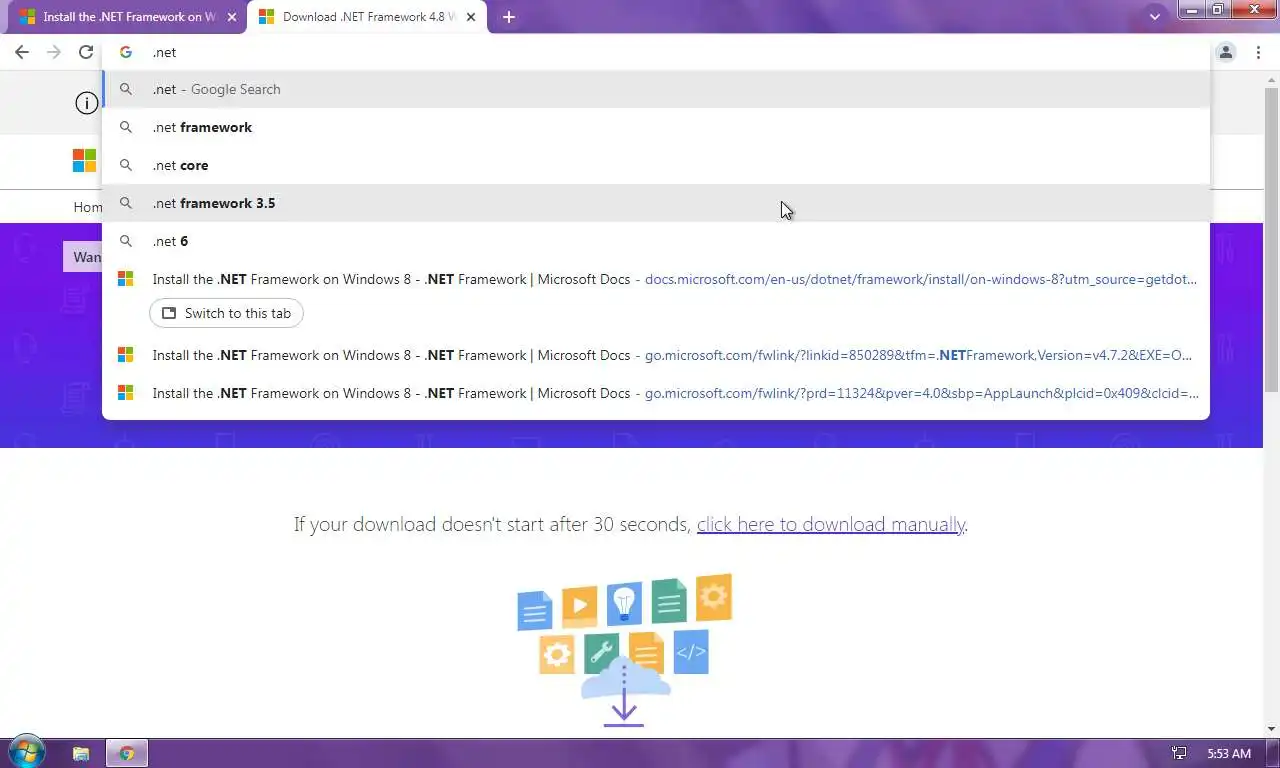Image resolution: width=1280 pixels, height=768 pixels.
Task: Click Microsoft favicon of docs.microsoft.com suggestion
Action: pos(126,279)
